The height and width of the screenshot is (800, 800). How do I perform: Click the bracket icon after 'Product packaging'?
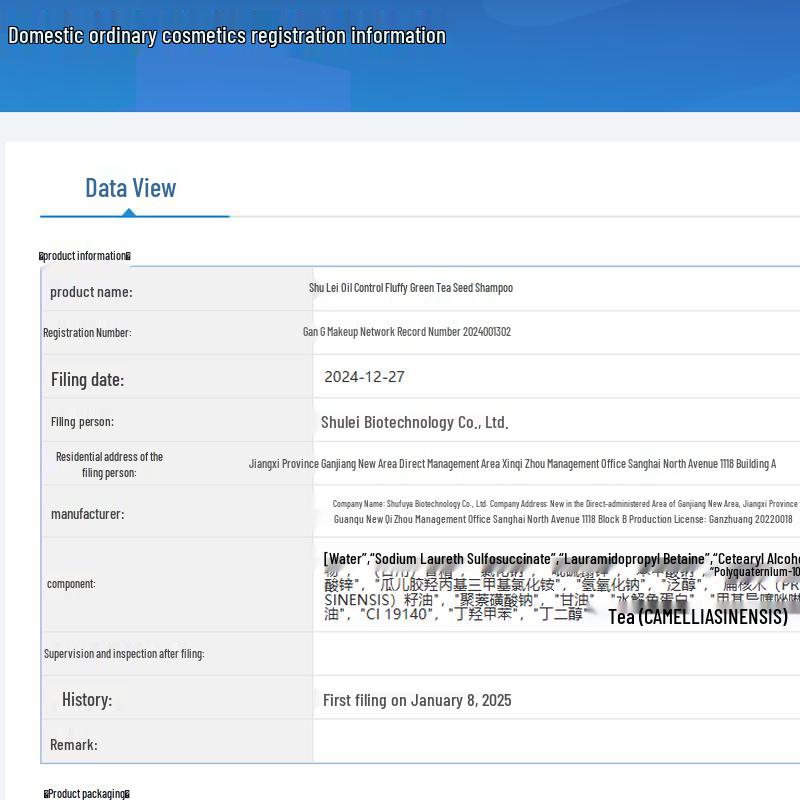point(127,794)
